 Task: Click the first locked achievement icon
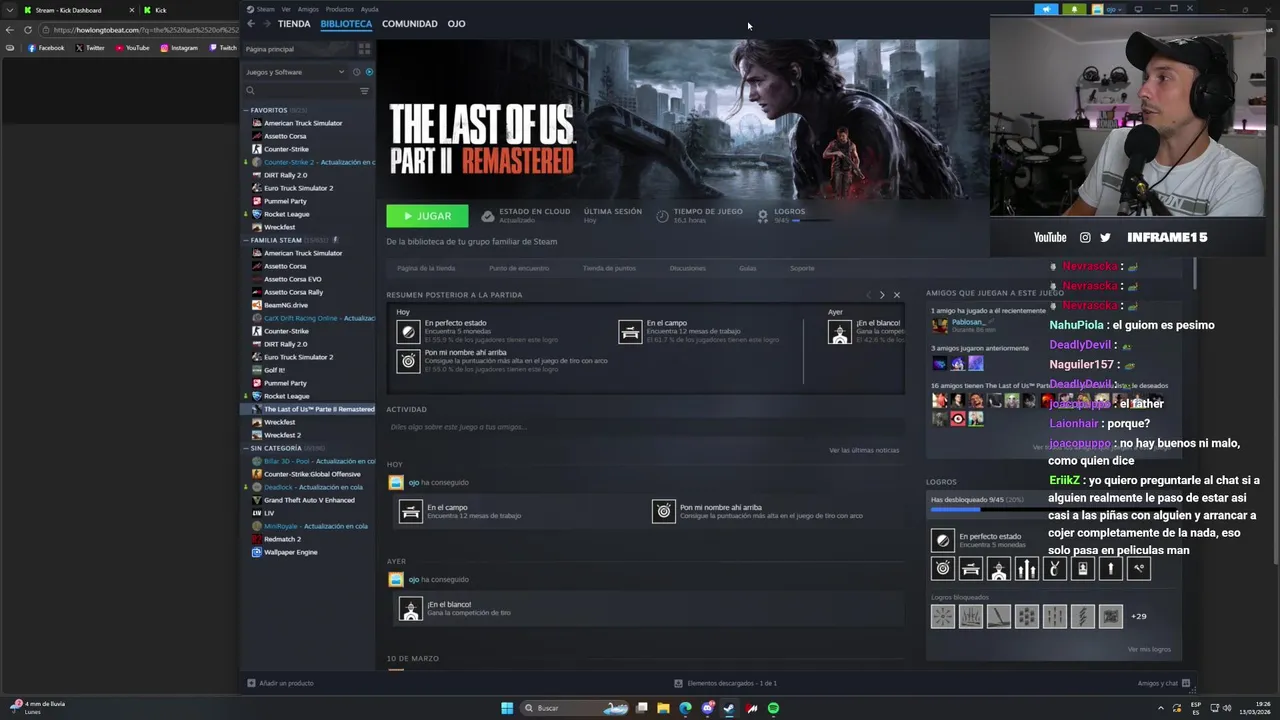pos(942,617)
